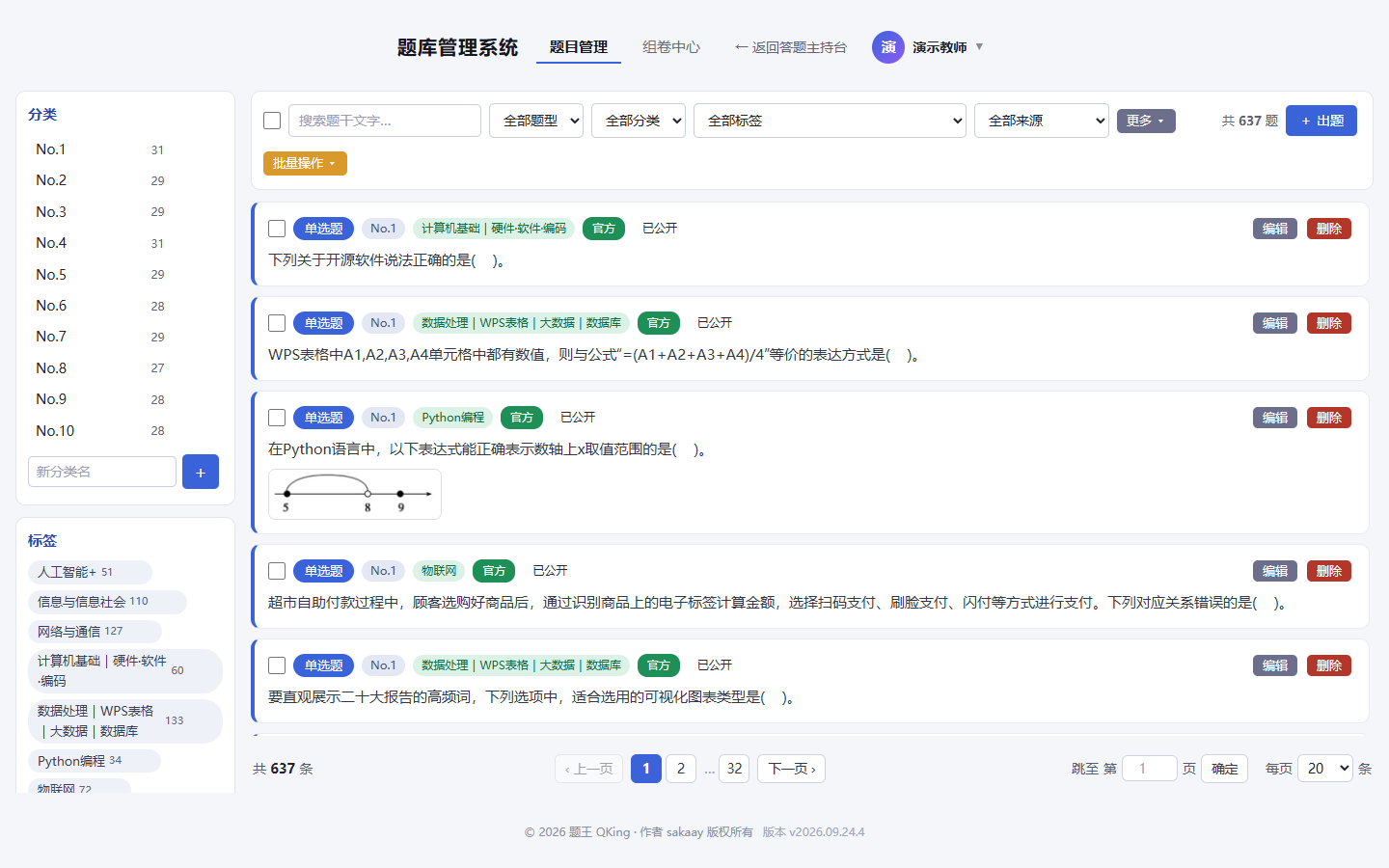Focus the 搜索题干文字 search field
Screen dimensions: 1389x868
(385, 121)
